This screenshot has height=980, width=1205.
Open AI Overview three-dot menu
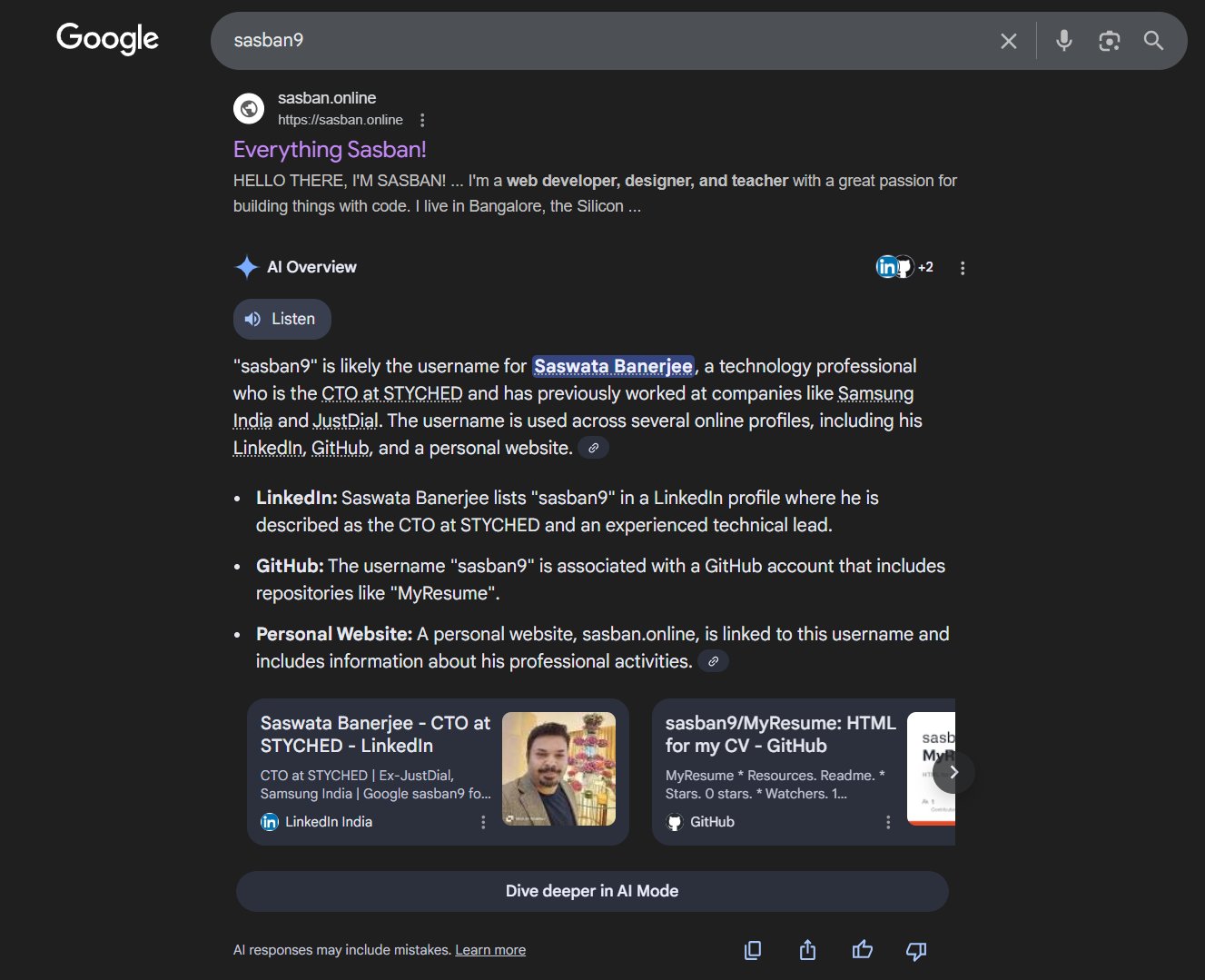pos(963,268)
